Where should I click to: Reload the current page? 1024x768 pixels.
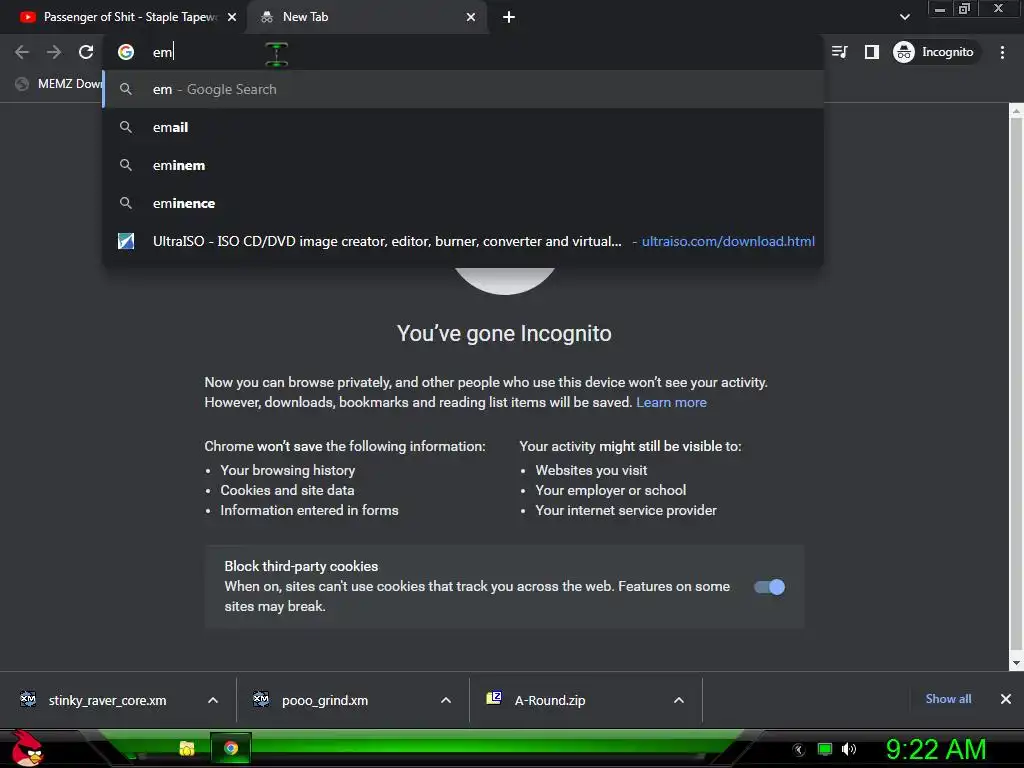pyautogui.click(x=86, y=52)
